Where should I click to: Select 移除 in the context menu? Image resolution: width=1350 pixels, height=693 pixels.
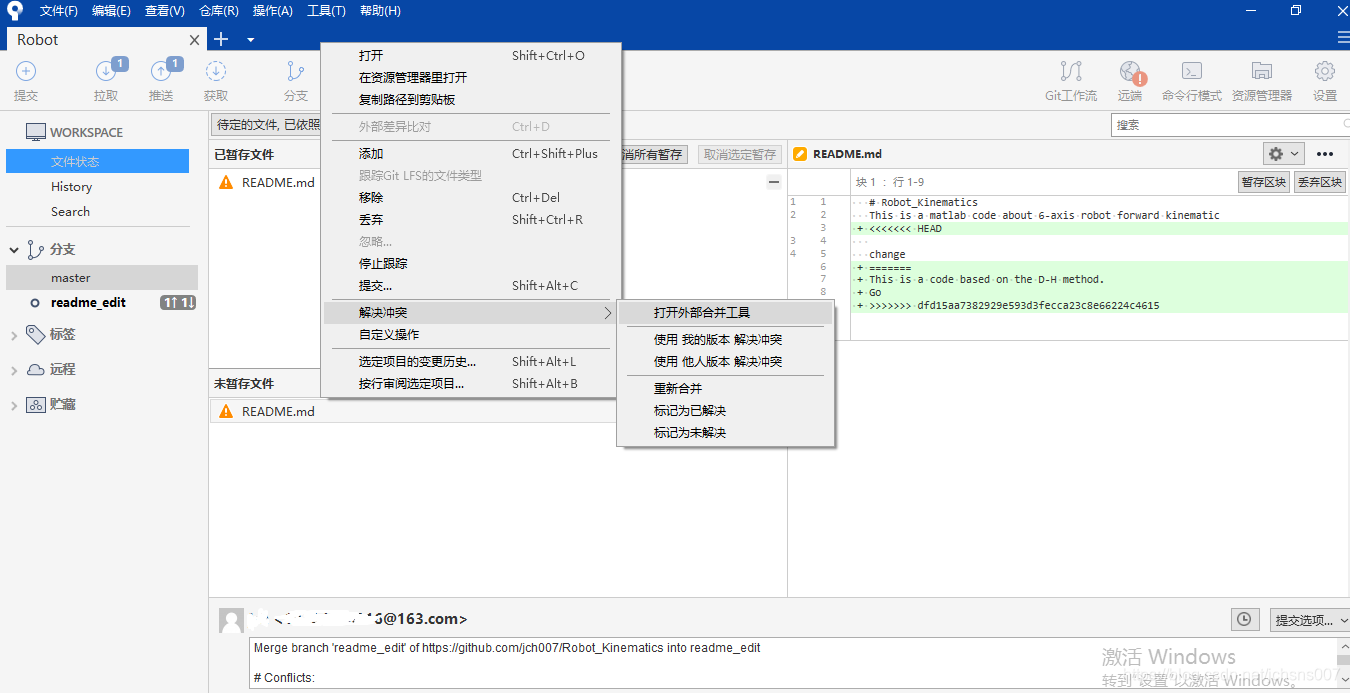pyautogui.click(x=471, y=198)
